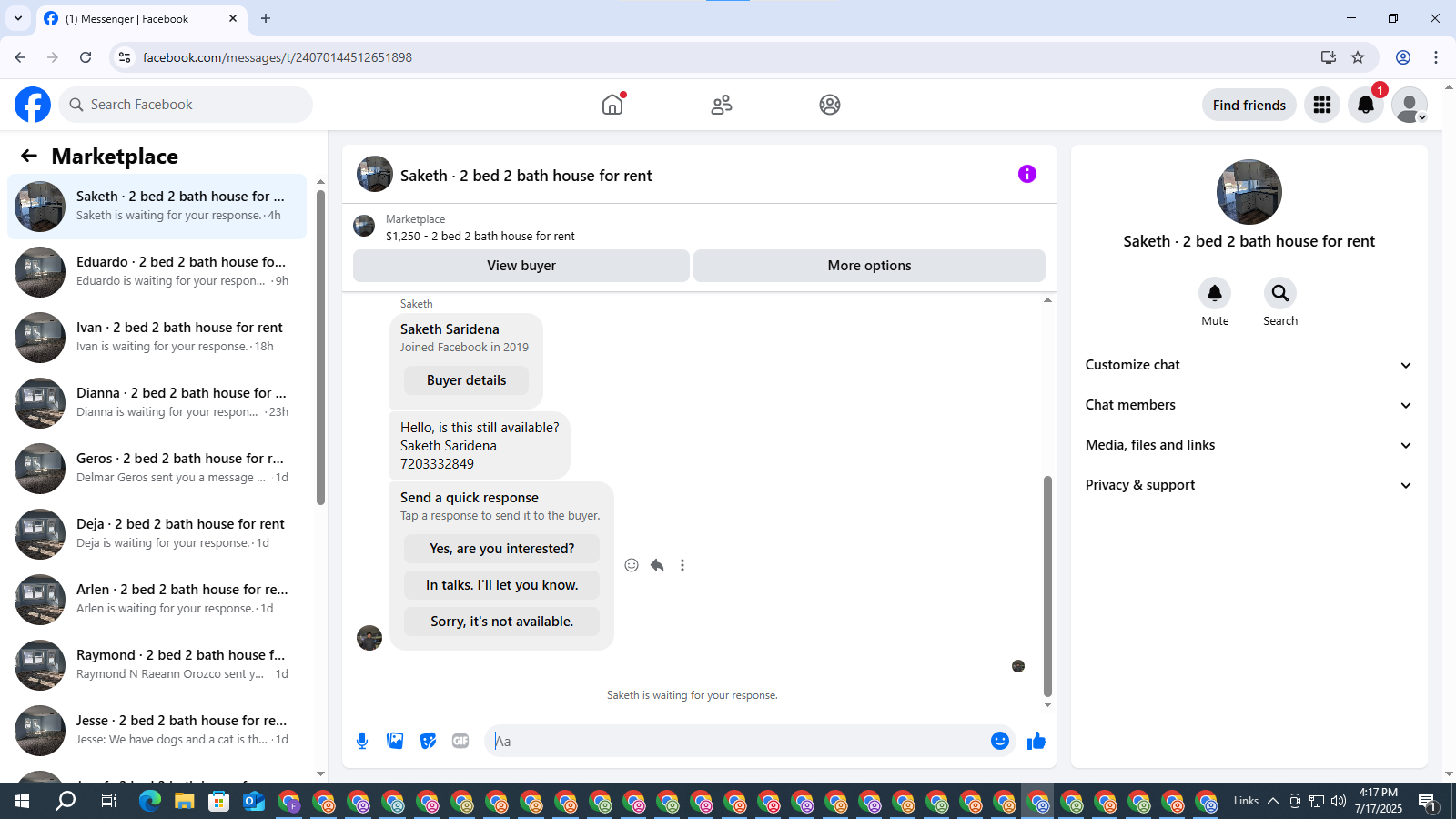The width and height of the screenshot is (1456, 819).
Task: Open more options for the message
Action: [x=682, y=565]
